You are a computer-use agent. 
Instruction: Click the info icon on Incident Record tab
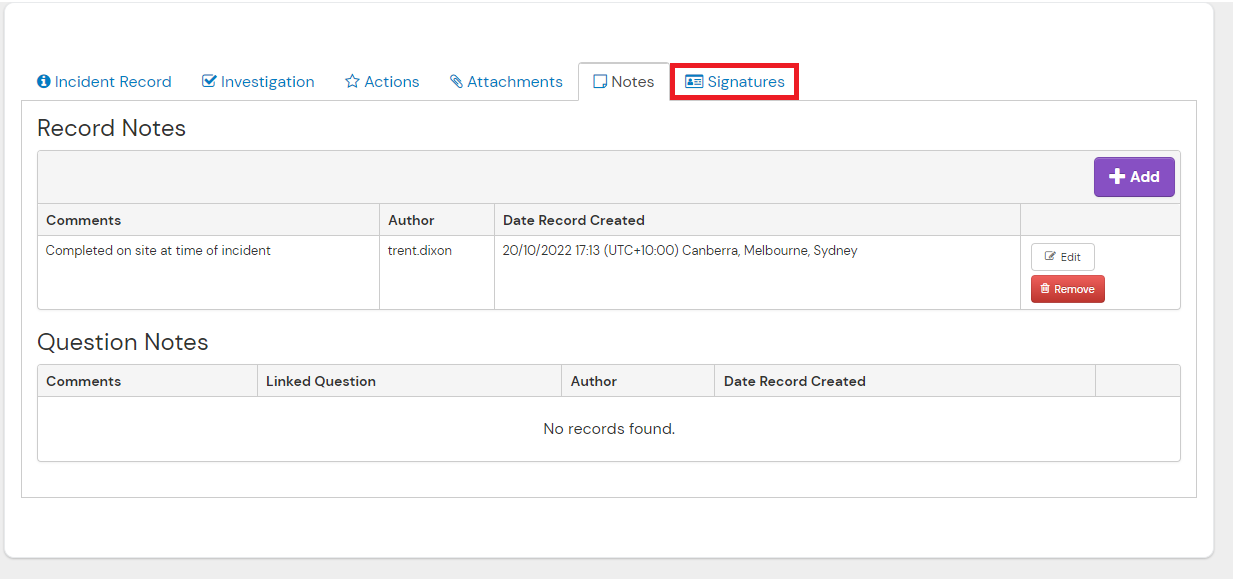44,82
